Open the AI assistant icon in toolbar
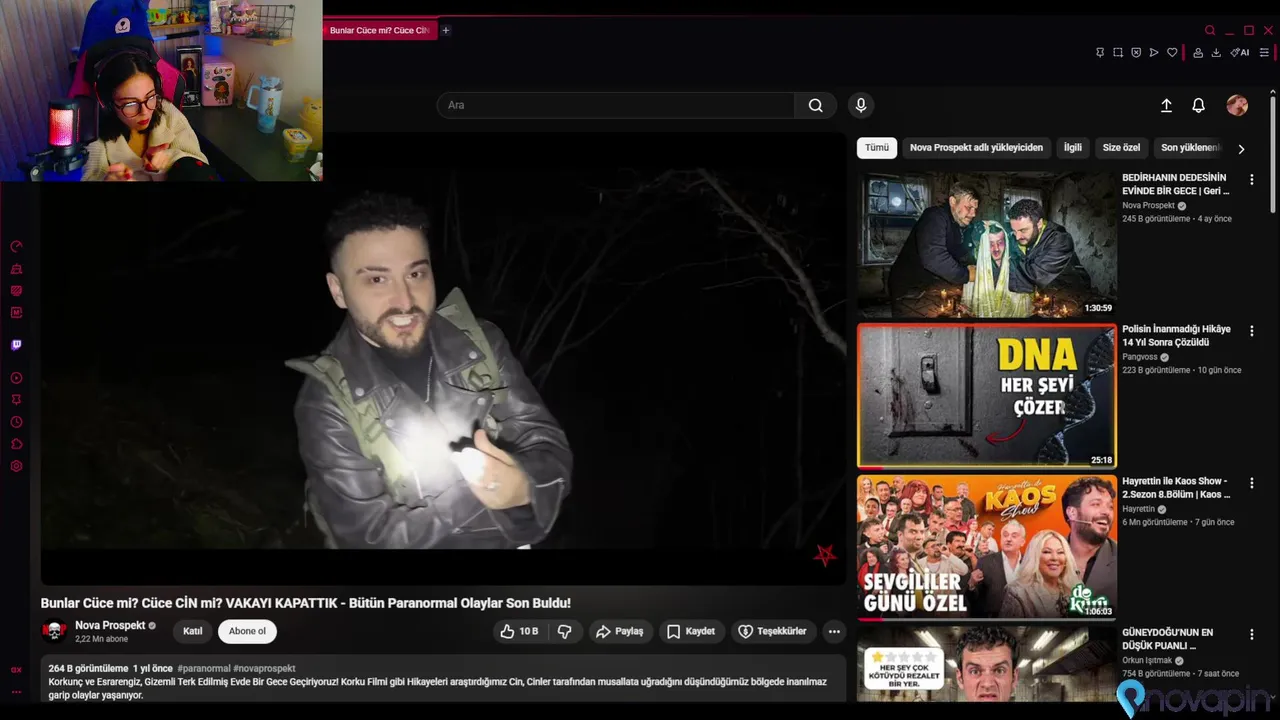The image size is (1280, 720). (1240, 52)
